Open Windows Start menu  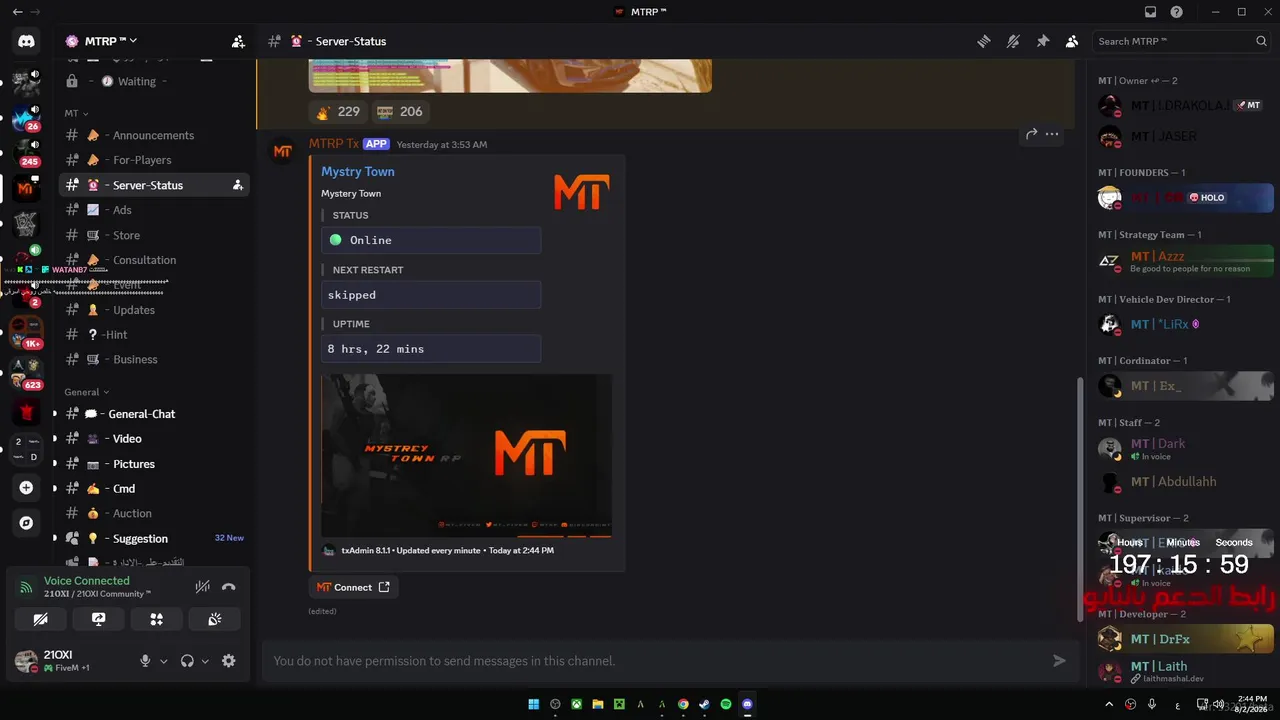point(534,704)
